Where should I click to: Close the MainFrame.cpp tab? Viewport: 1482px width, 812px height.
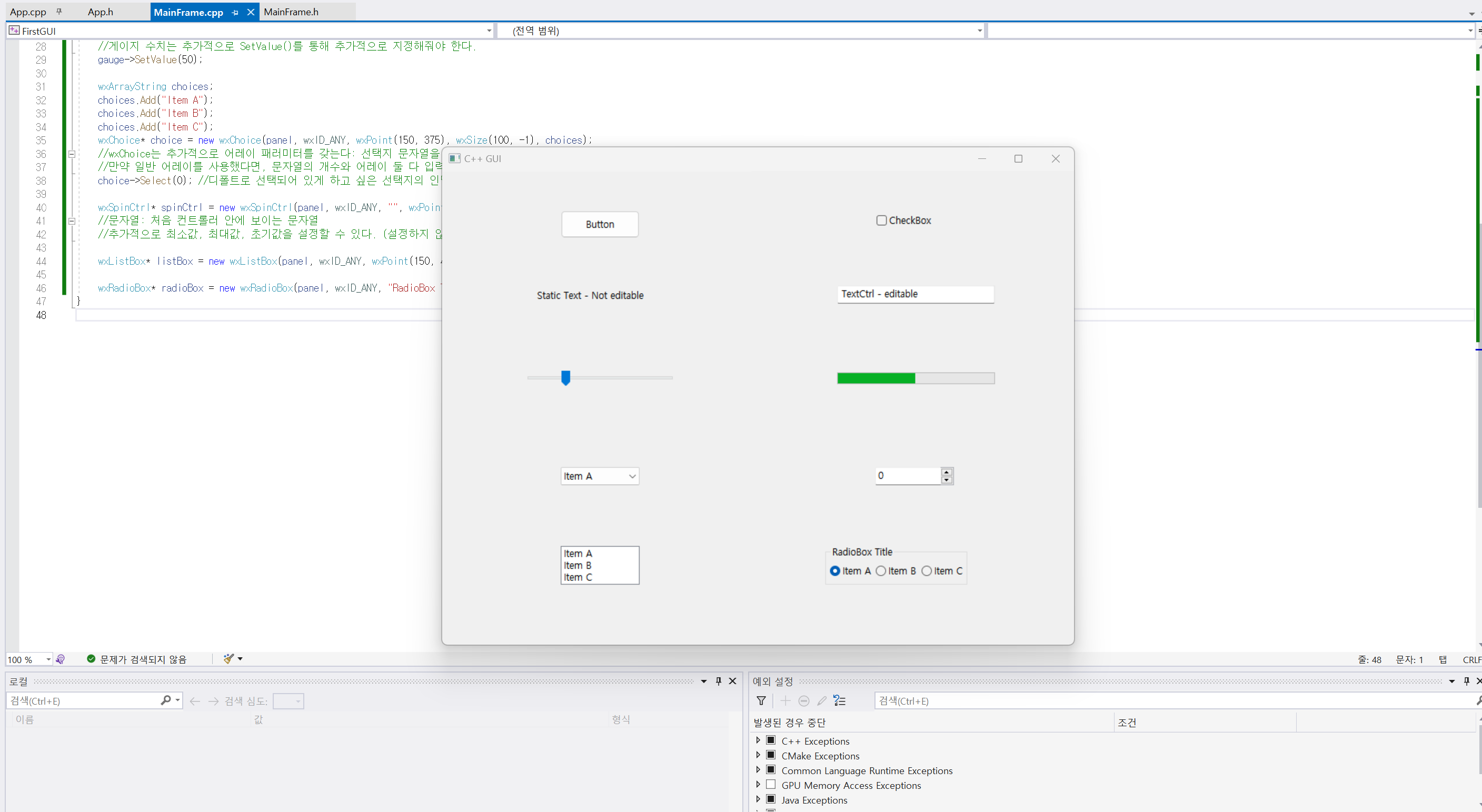pyautogui.click(x=251, y=12)
